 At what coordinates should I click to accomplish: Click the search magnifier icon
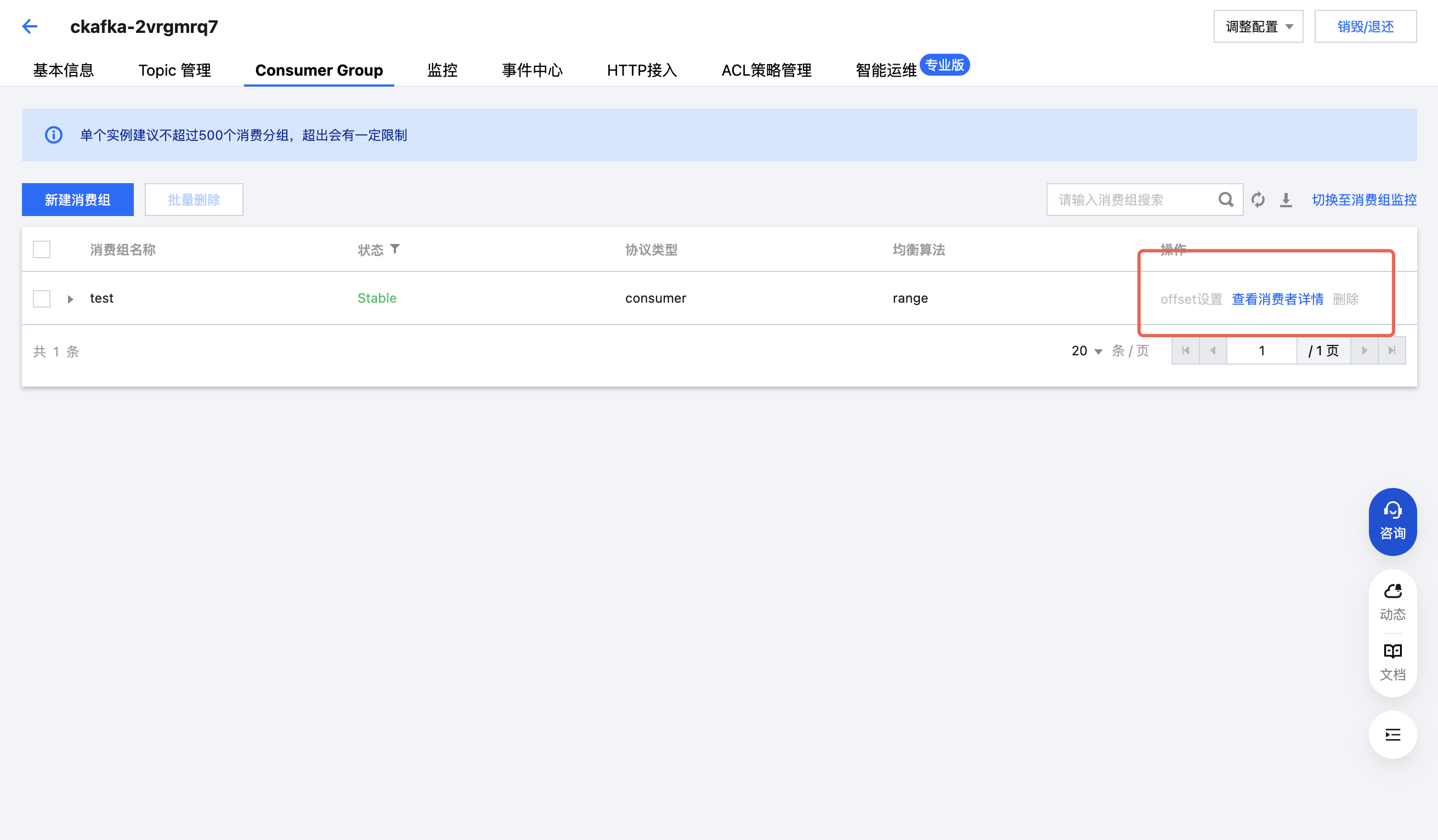click(x=1225, y=200)
